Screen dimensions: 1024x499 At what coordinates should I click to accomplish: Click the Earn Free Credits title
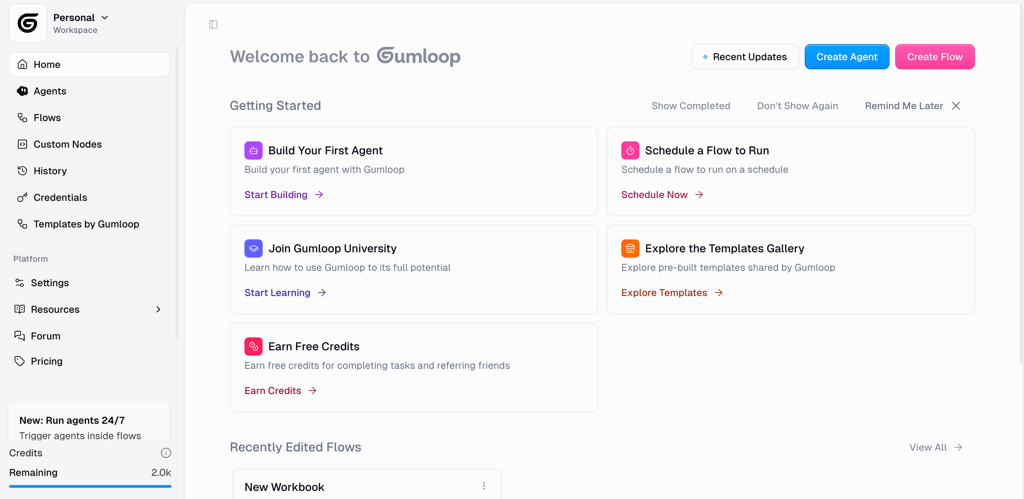pos(314,346)
